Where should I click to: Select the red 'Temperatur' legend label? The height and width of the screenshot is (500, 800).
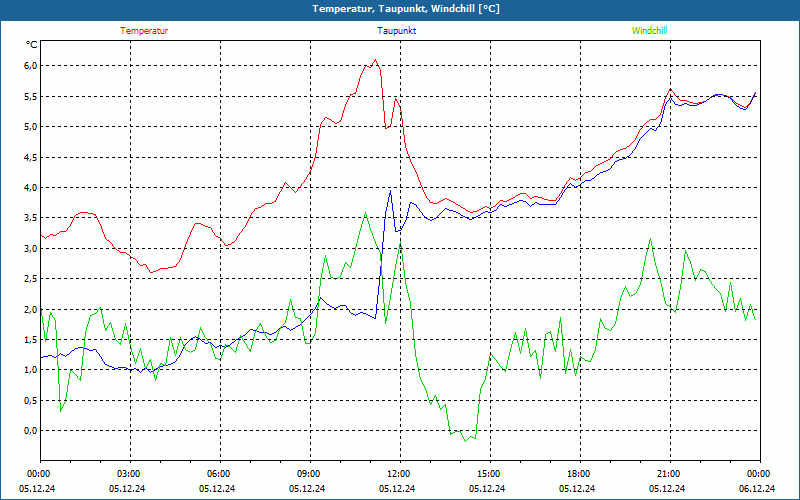click(x=144, y=31)
